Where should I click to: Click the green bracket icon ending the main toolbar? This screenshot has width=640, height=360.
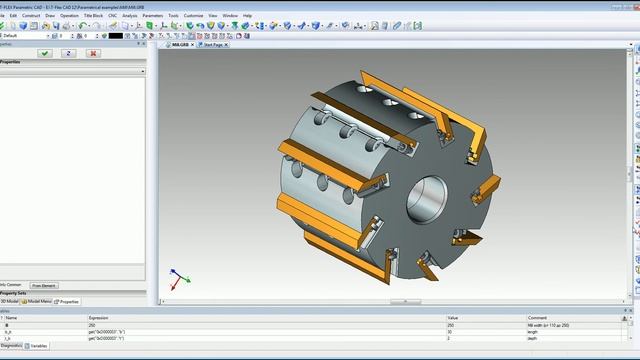pos(418,26)
